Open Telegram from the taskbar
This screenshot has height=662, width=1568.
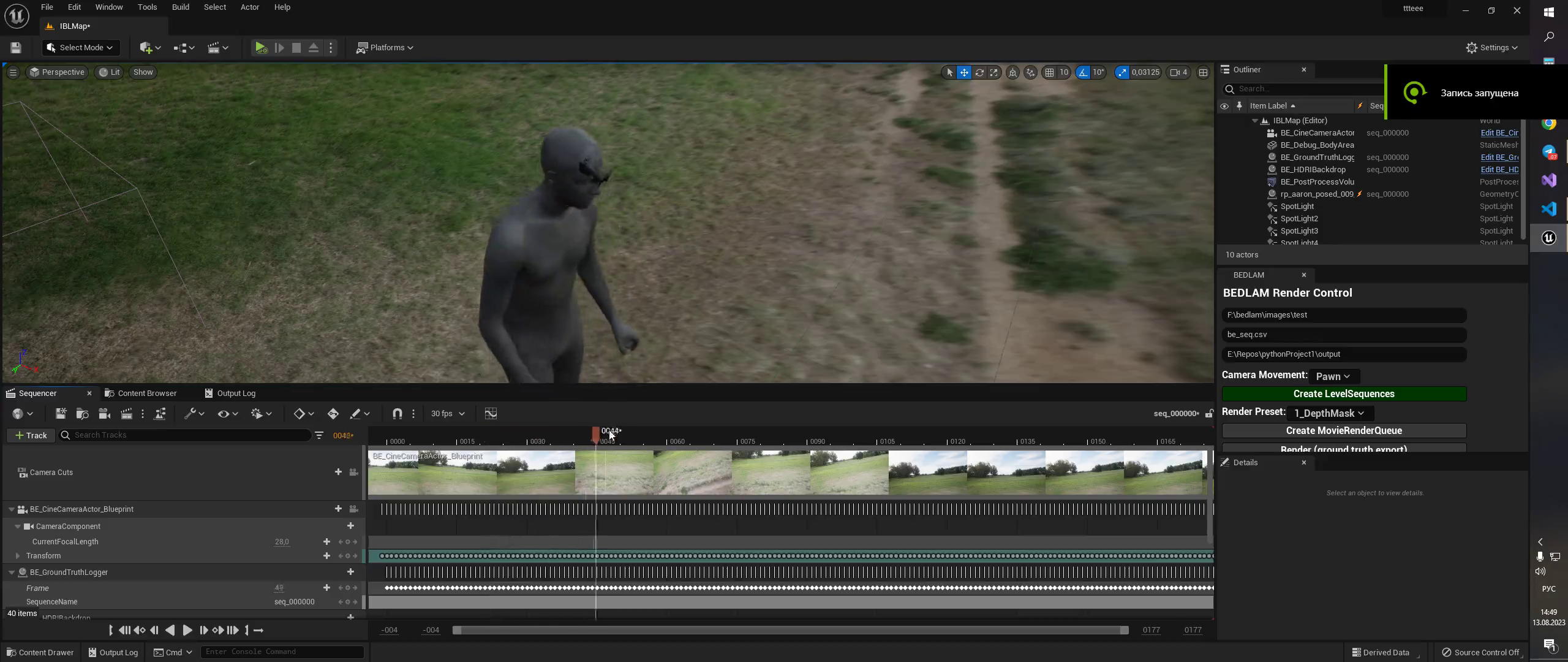click(x=1548, y=152)
